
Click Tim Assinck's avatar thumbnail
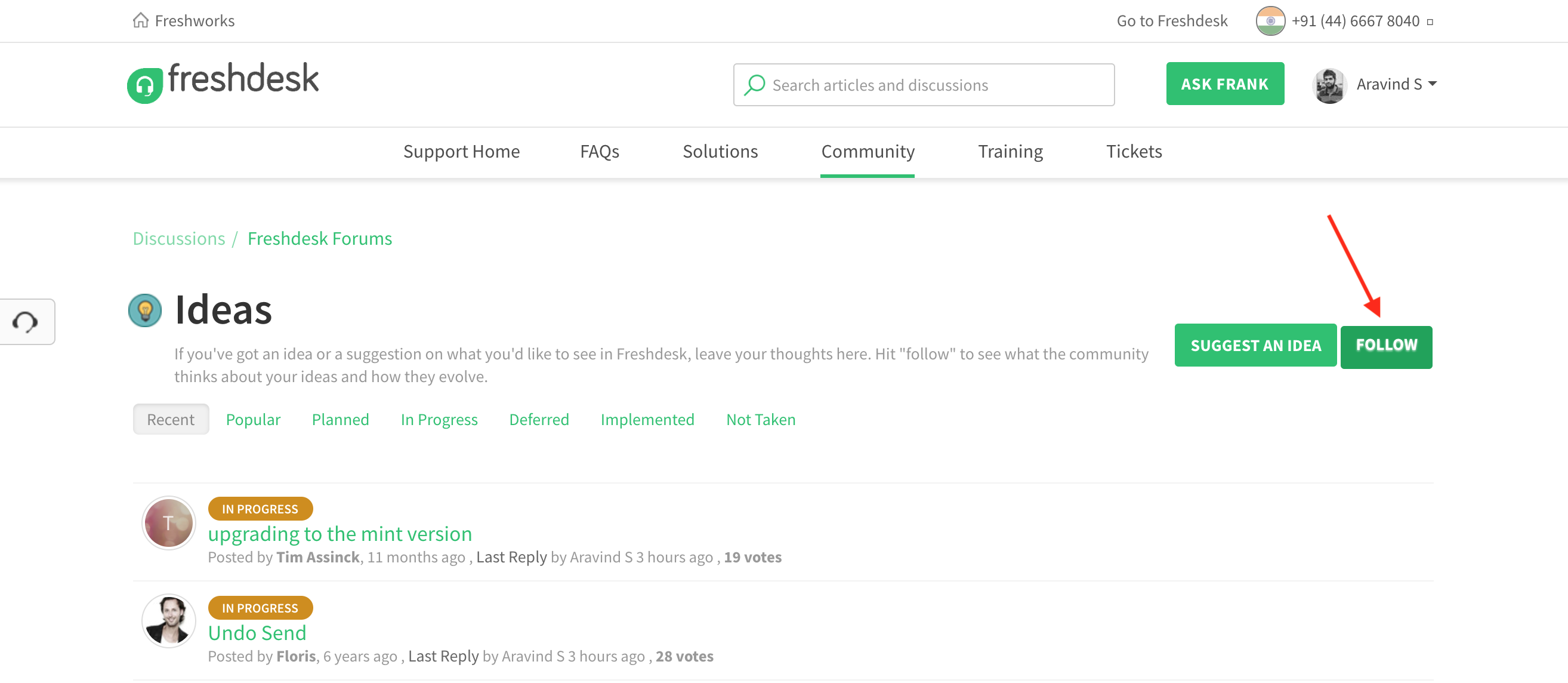point(169,523)
